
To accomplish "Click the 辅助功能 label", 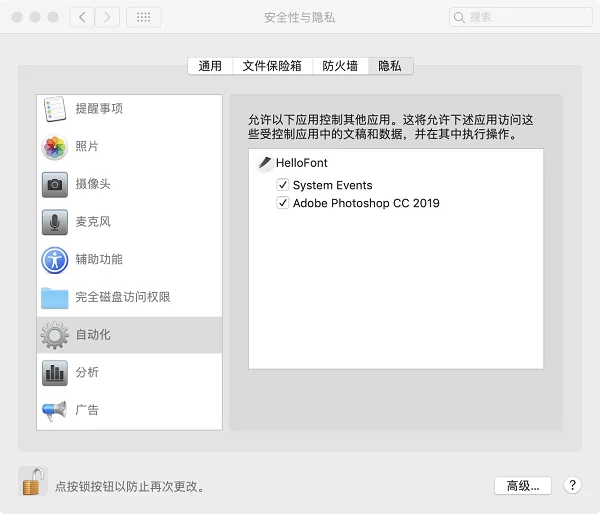I will click(x=99, y=259).
